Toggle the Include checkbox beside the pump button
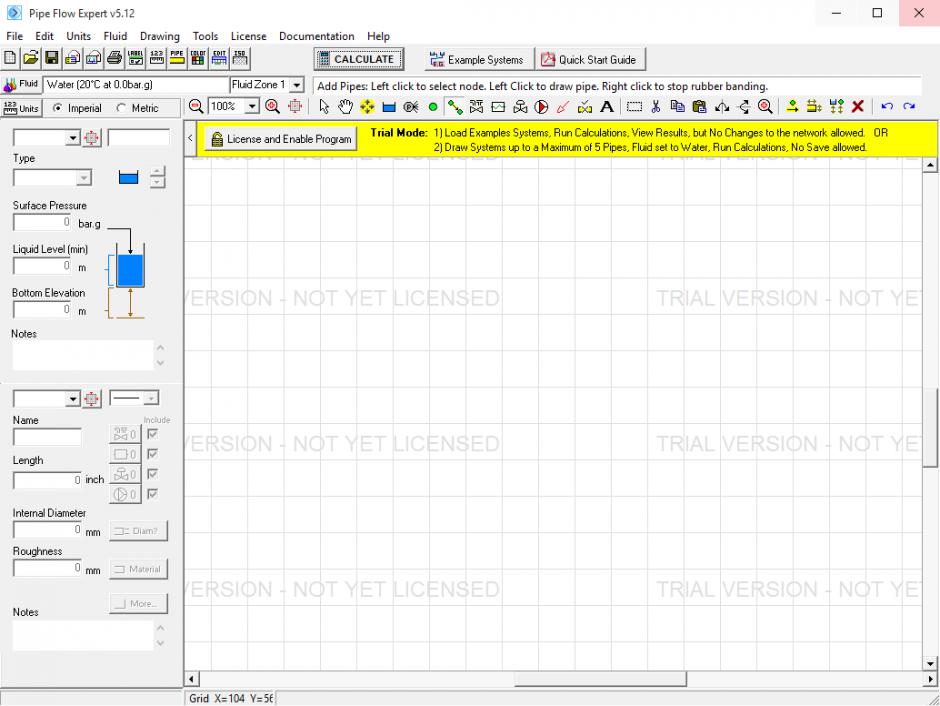This screenshot has height=706, width=940. pos(152,494)
